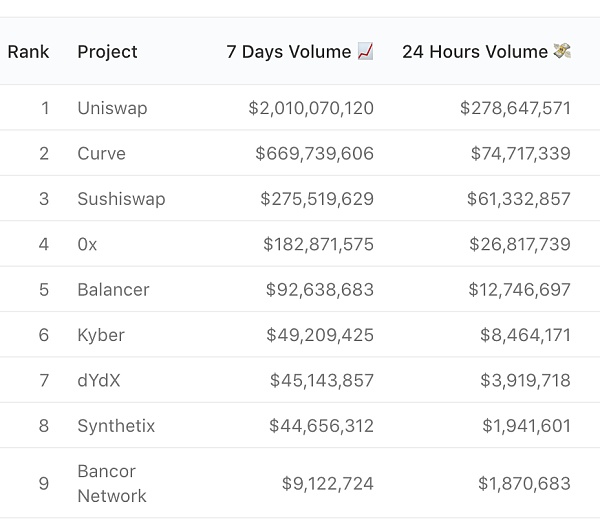The height and width of the screenshot is (524, 600).
Task: Open the Balancer project
Action: coord(113,290)
